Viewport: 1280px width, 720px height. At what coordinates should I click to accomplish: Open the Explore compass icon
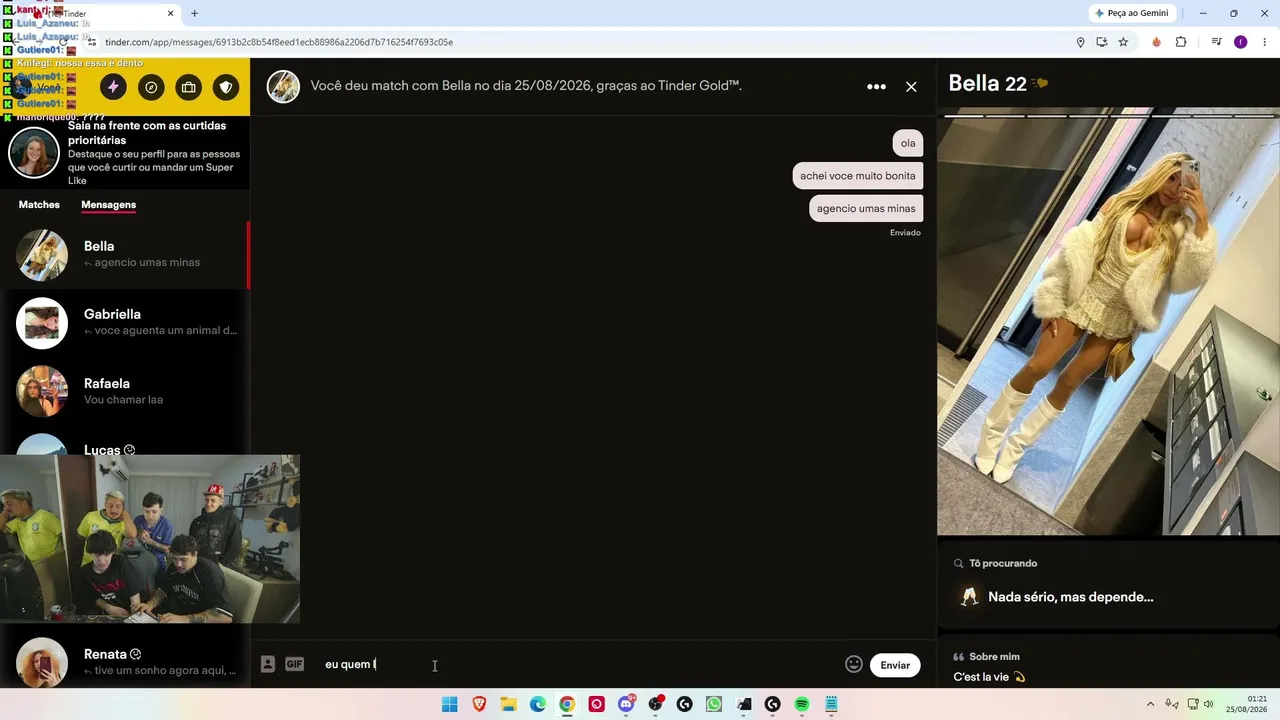pos(151,87)
